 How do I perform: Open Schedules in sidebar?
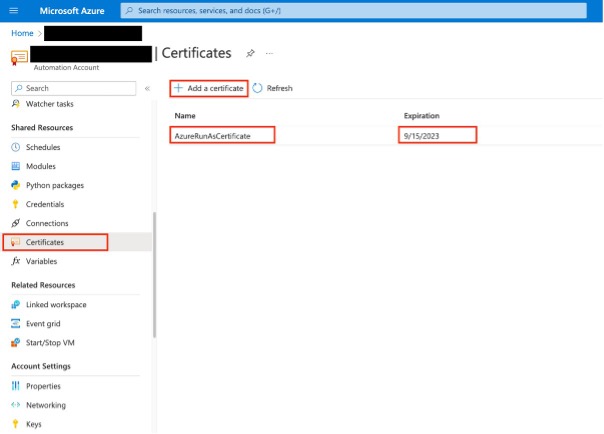click(x=43, y=147)
